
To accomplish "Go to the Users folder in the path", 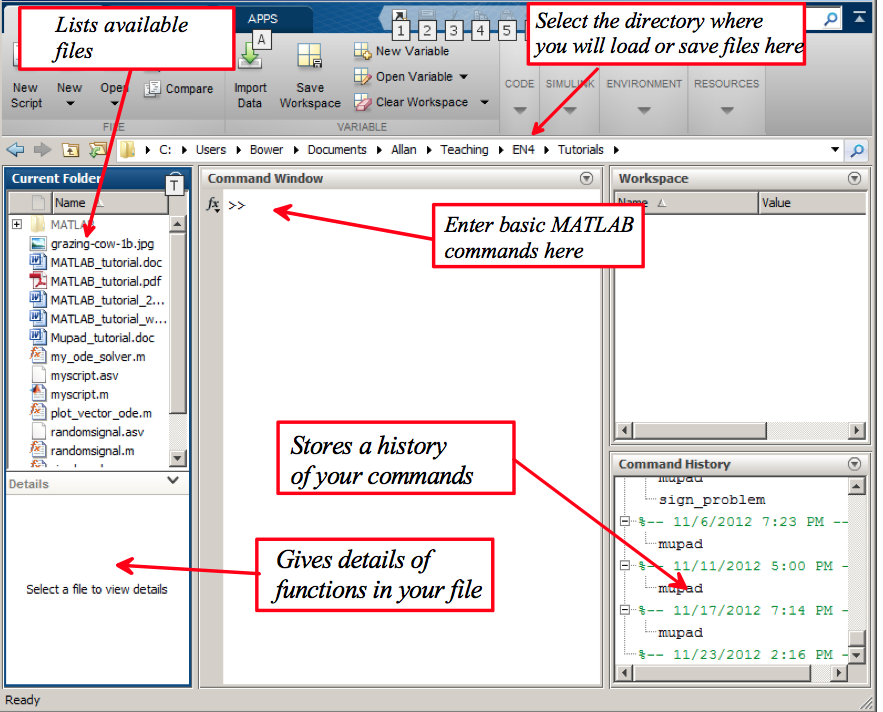I will (211, 150).
